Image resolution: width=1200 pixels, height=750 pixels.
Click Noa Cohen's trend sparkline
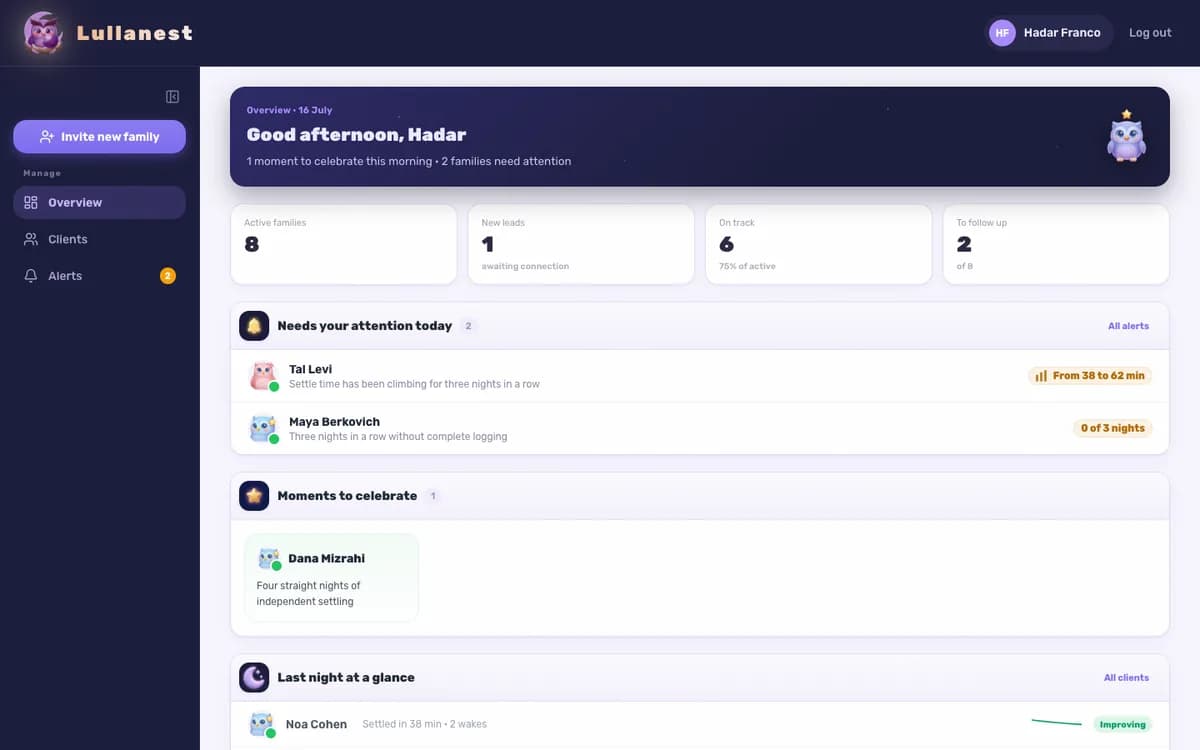1056,722
